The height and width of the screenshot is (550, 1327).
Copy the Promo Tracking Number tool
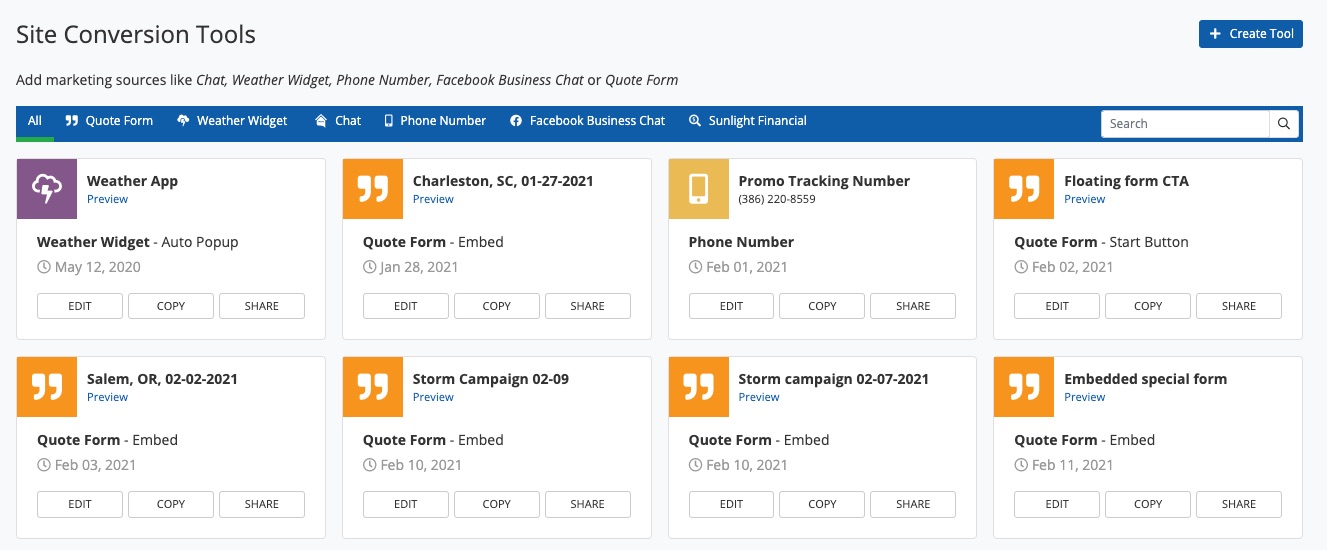(822, 306)
